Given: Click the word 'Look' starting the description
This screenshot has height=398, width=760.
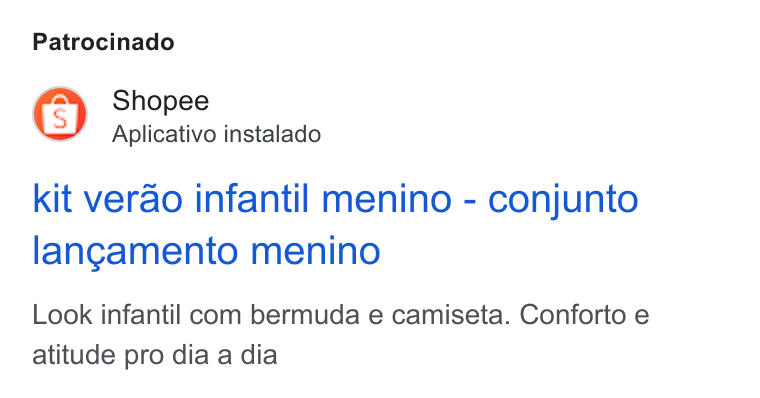Looking at the screenshot, I should pos(62,315).
